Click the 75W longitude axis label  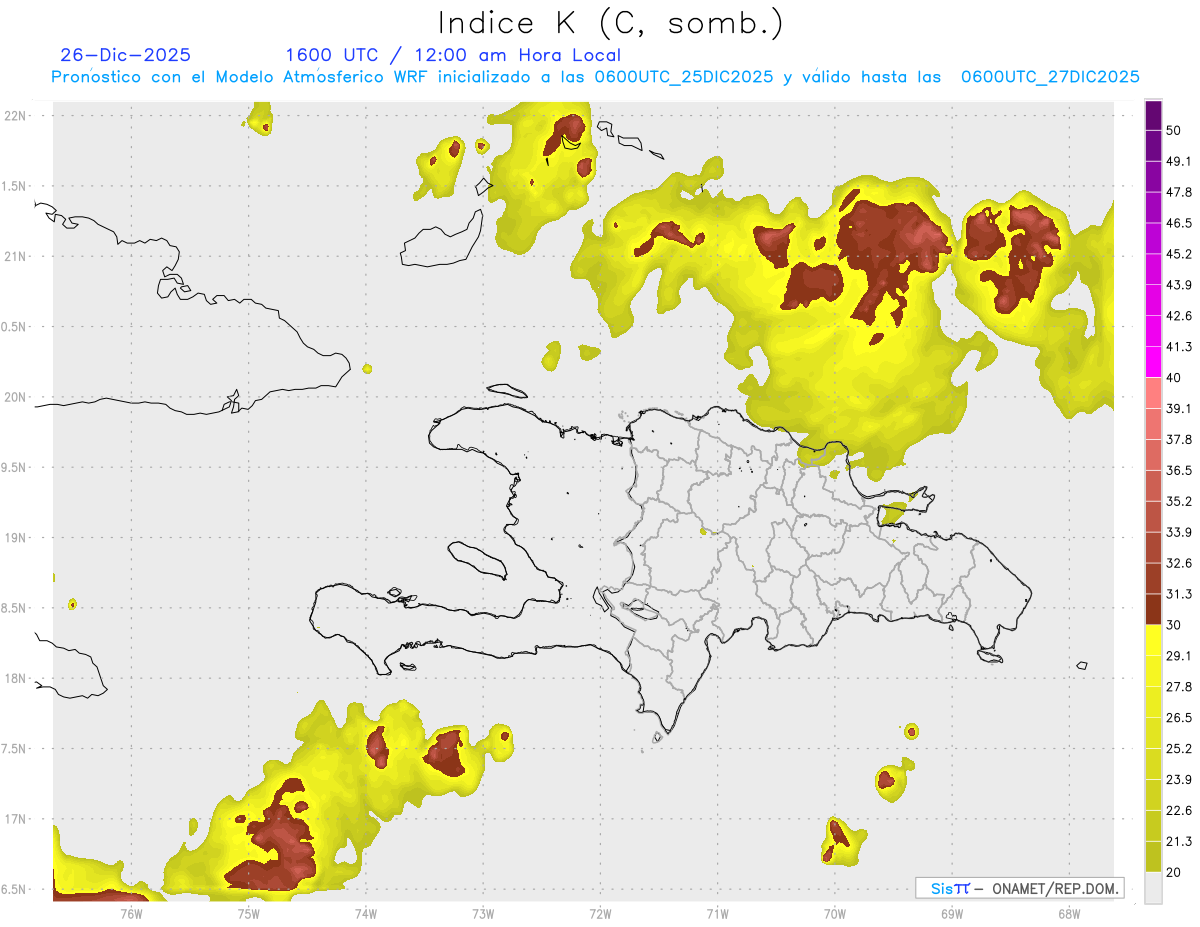tap(248, 913)
